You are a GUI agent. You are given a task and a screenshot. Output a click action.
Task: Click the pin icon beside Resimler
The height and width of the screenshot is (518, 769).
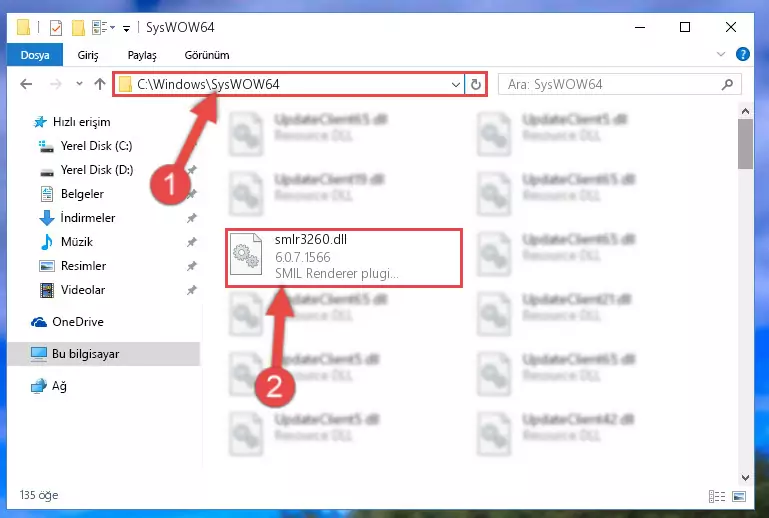point(191,266)
